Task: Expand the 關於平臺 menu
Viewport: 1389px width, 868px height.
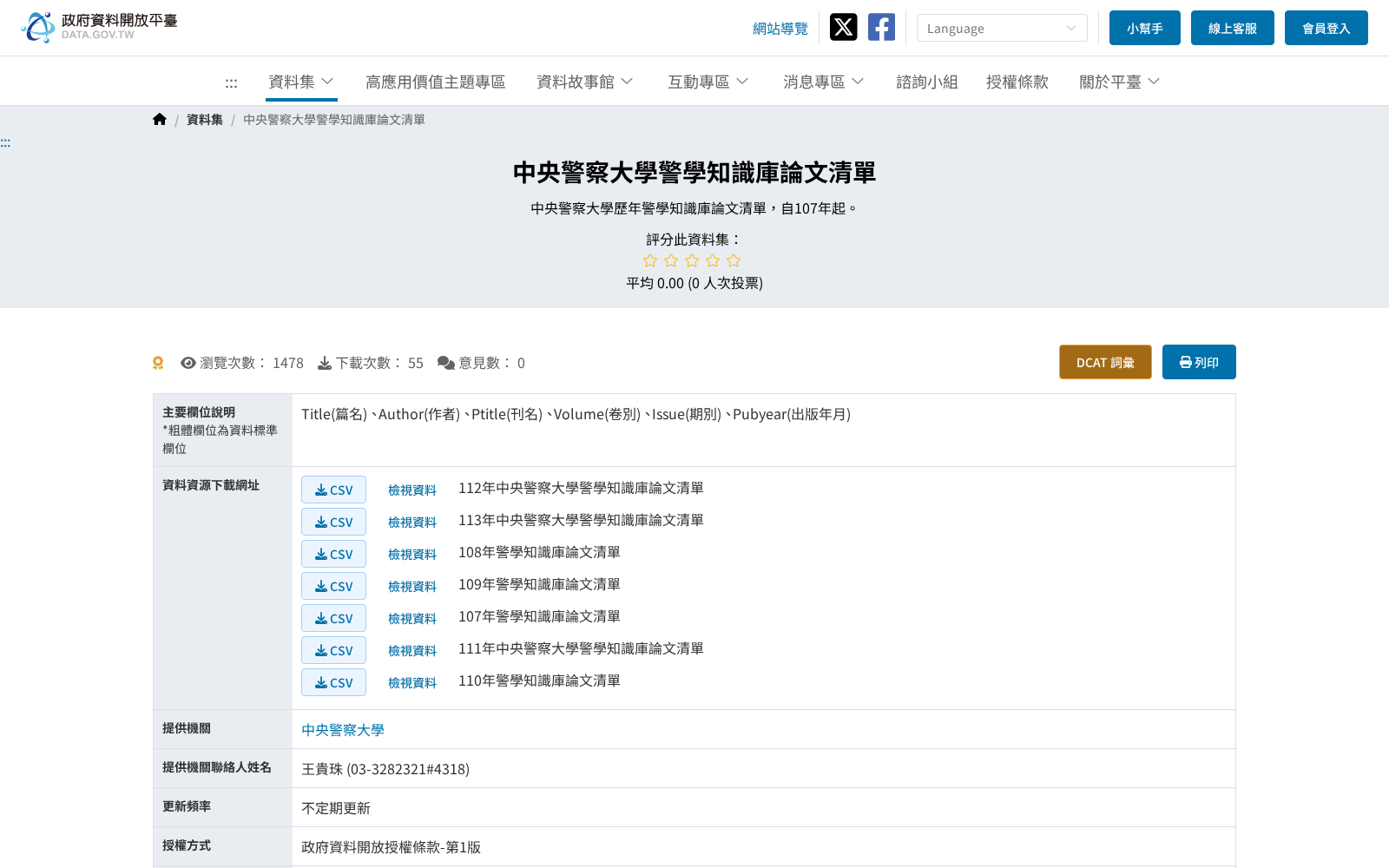Action: [x=1120, y=82]
